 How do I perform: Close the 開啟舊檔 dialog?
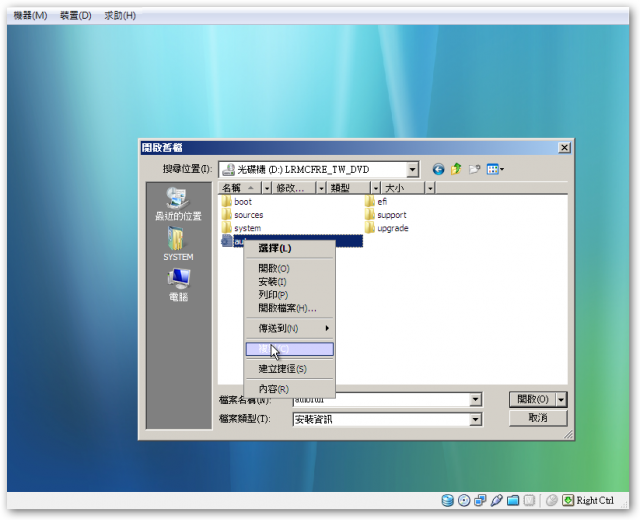pos(564,147)
